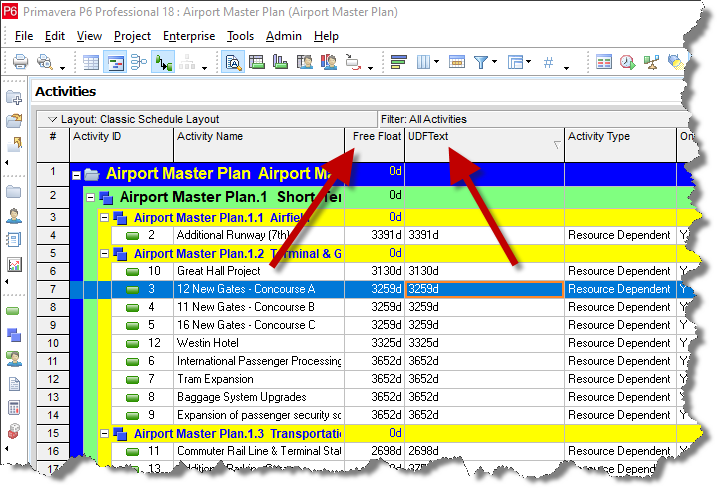Show Activity Usage Profile icon
This screenshot has height=488, width=717.
click(x=280, y=62)
